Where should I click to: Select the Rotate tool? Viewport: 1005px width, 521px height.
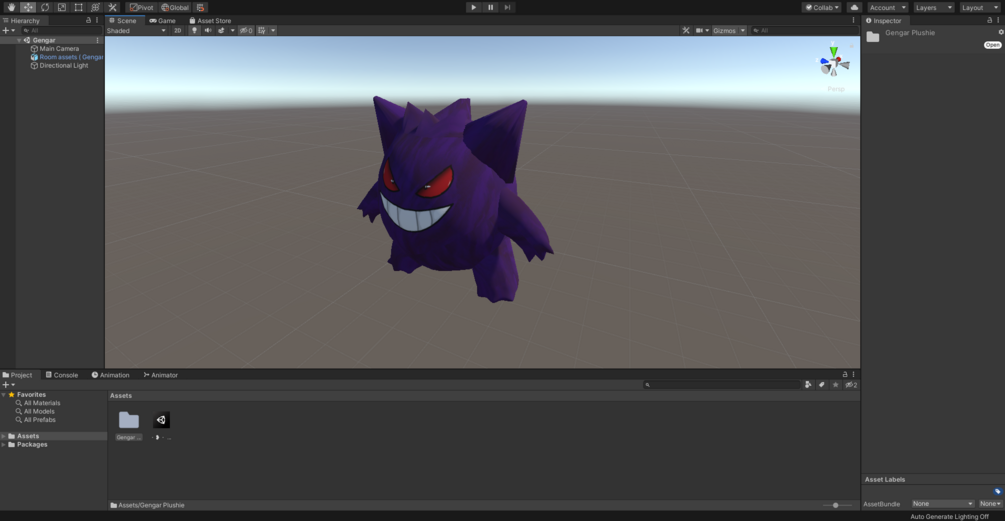[45, 7]
